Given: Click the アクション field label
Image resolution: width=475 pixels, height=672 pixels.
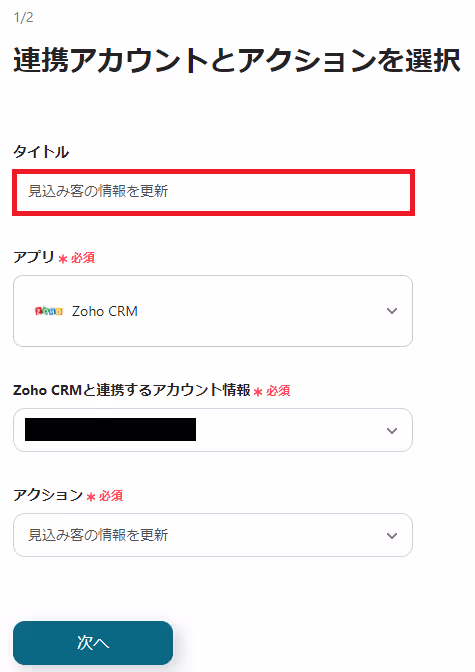Looking at the screenshot, I should point(48,495).
